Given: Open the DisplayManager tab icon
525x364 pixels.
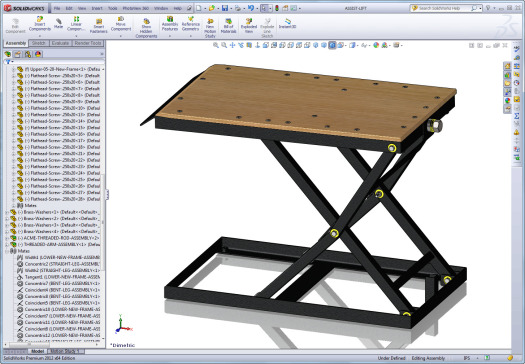Looking at the screenshot, I should coord(38,54).
